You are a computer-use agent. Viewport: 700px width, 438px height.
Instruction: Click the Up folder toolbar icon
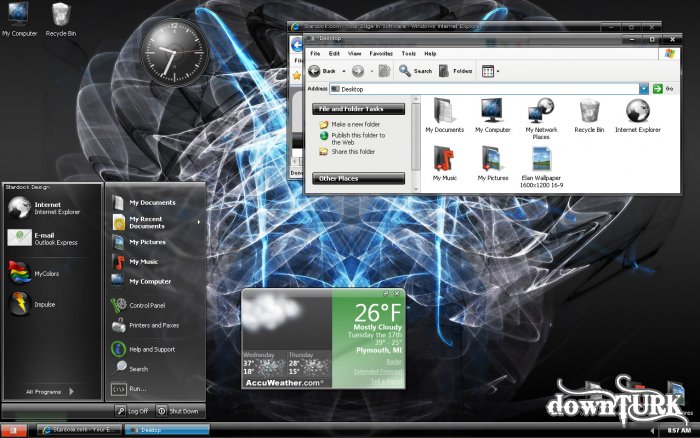pos(384,71)
